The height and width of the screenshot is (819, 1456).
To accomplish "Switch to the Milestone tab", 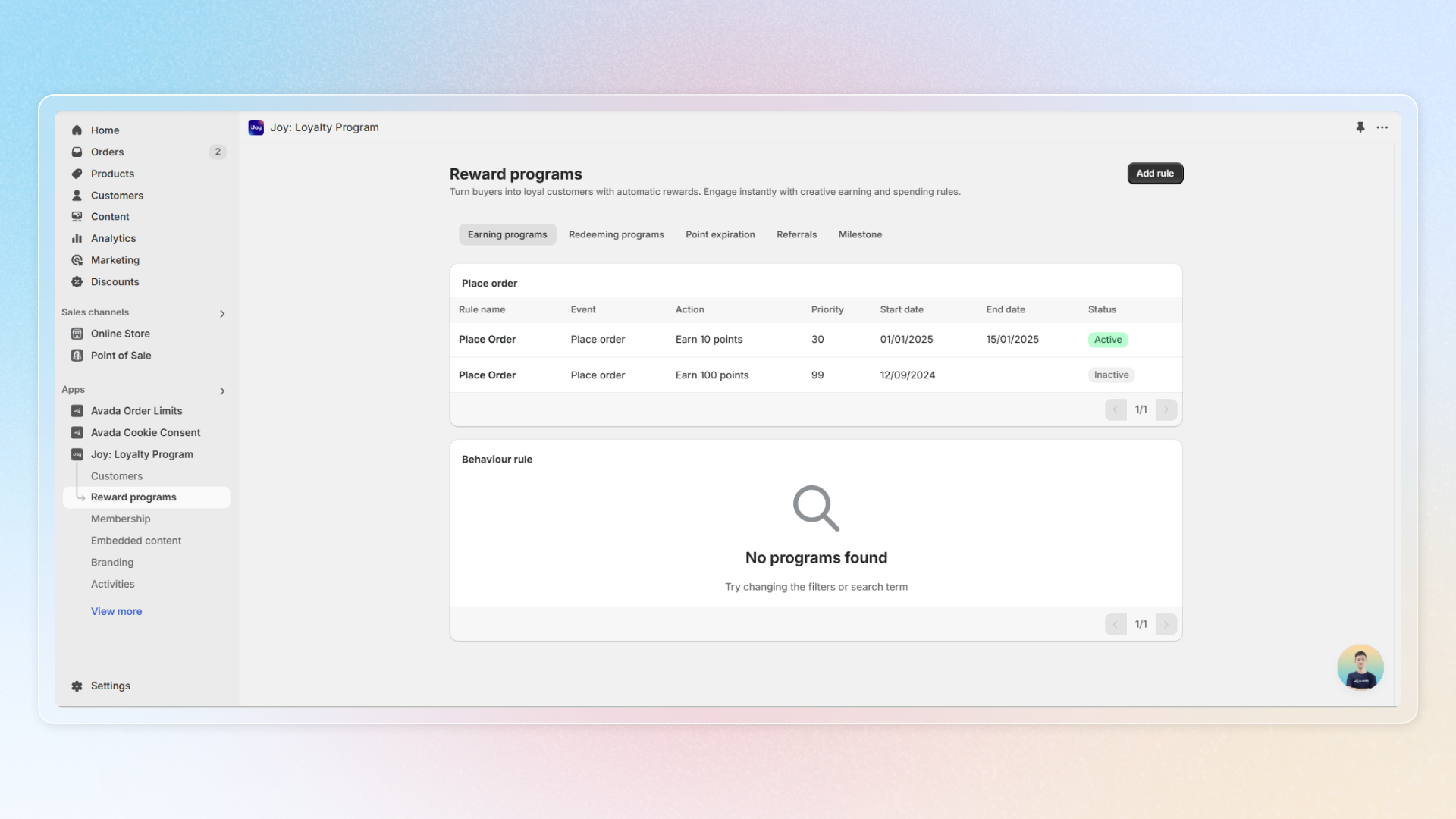I will [860, 234].
